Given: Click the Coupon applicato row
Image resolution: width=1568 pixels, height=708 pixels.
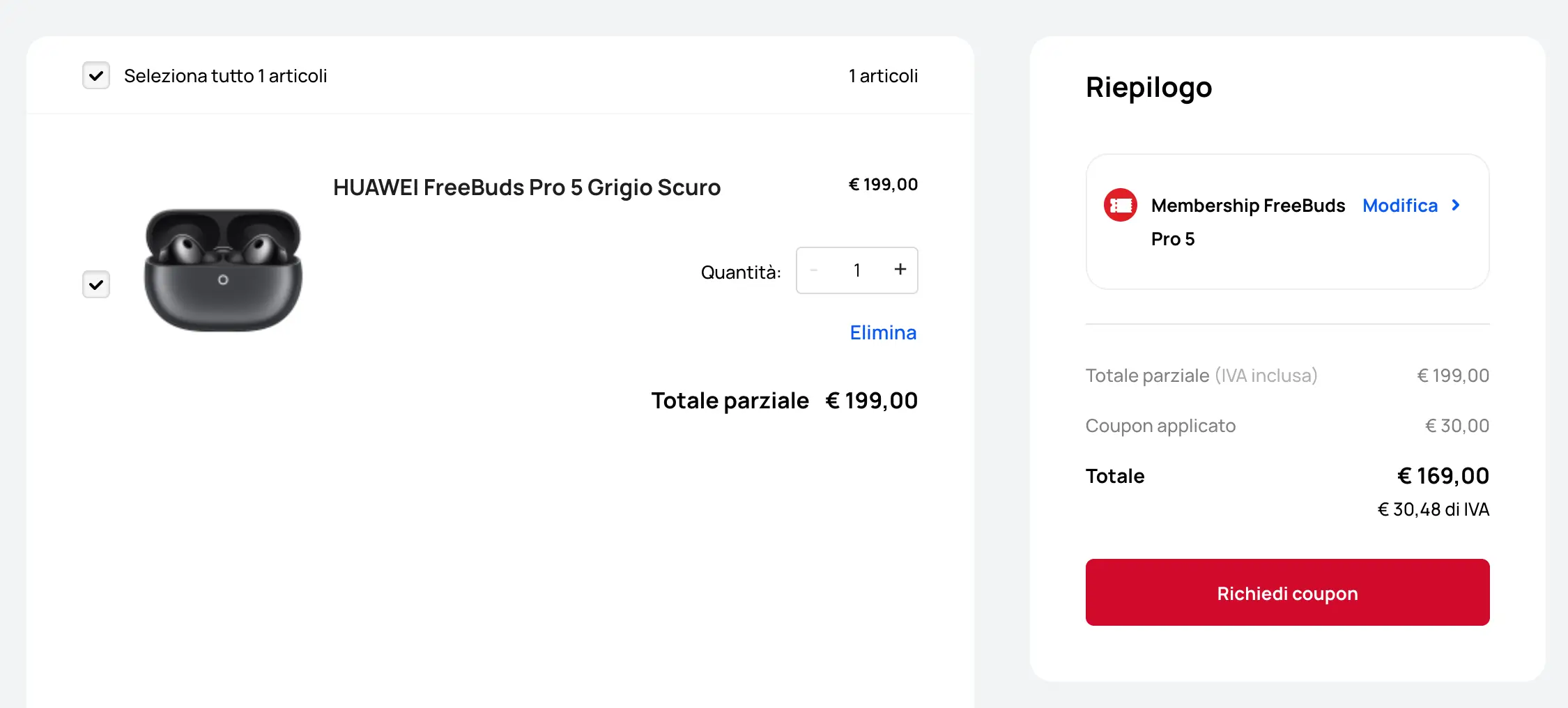Looking at the screenshot, I should [1286, 426].
